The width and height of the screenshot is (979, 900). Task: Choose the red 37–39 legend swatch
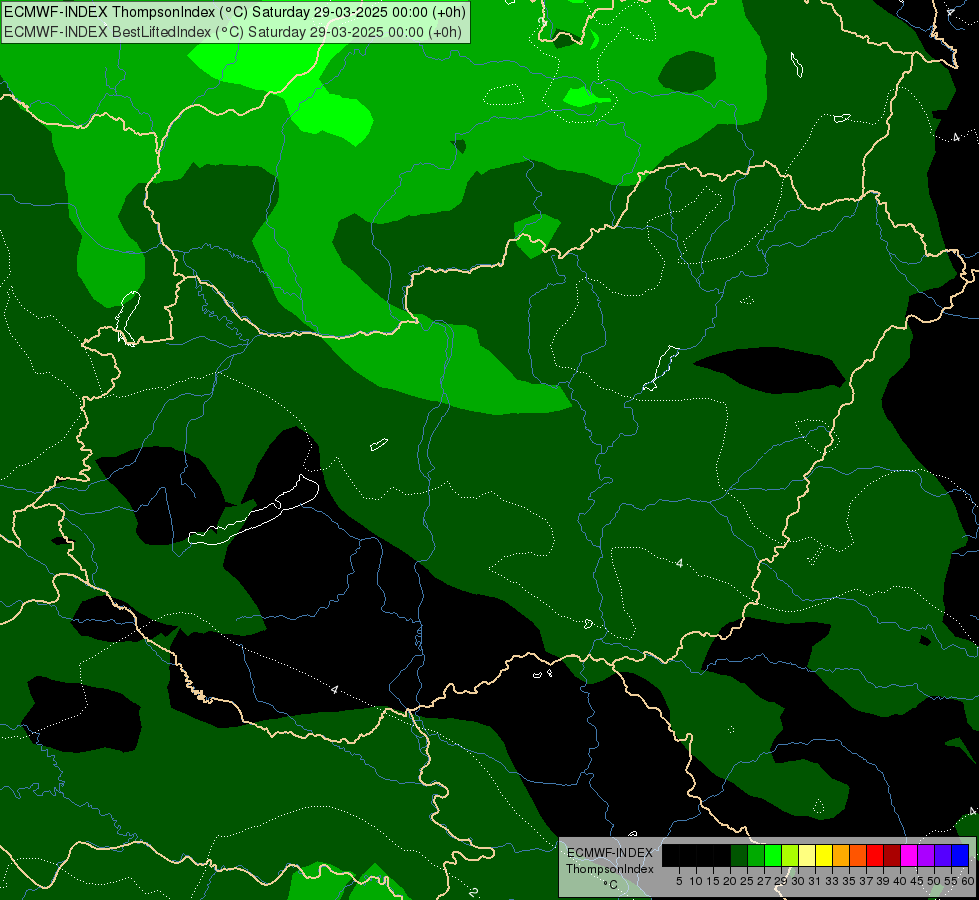[x=875, y=855]
